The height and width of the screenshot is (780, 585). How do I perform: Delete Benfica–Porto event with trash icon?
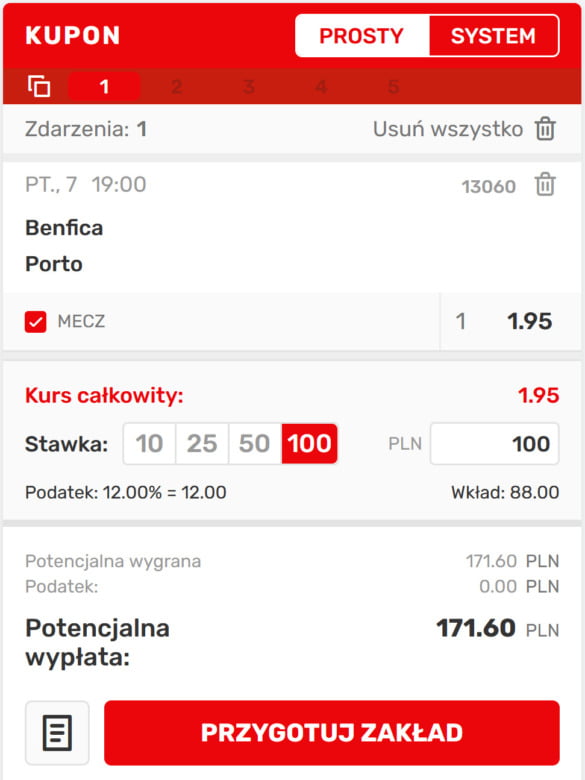pos(545,185)
